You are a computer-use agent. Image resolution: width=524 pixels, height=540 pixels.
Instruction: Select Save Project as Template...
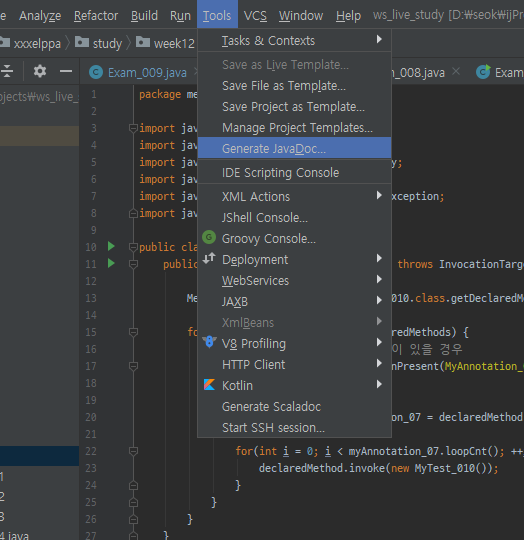[294, 106]
